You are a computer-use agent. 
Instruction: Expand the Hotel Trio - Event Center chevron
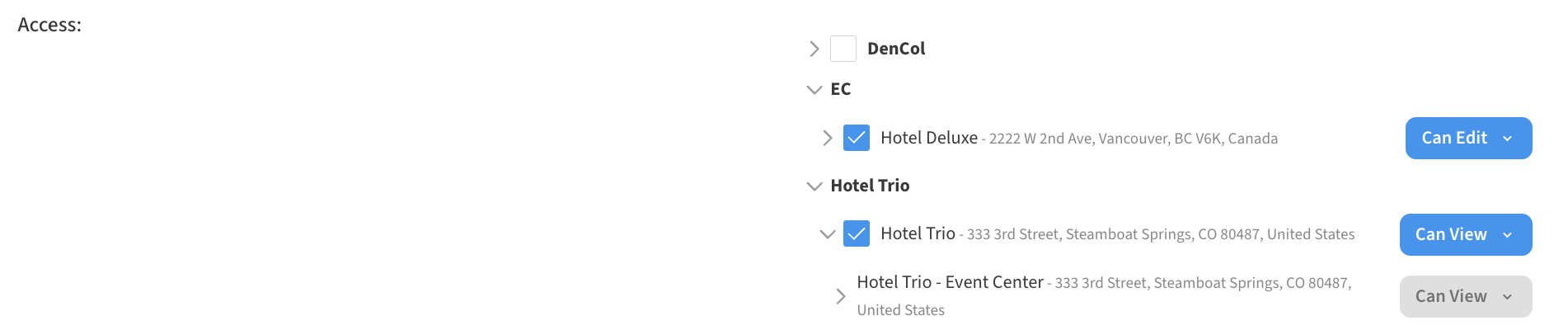841,296
